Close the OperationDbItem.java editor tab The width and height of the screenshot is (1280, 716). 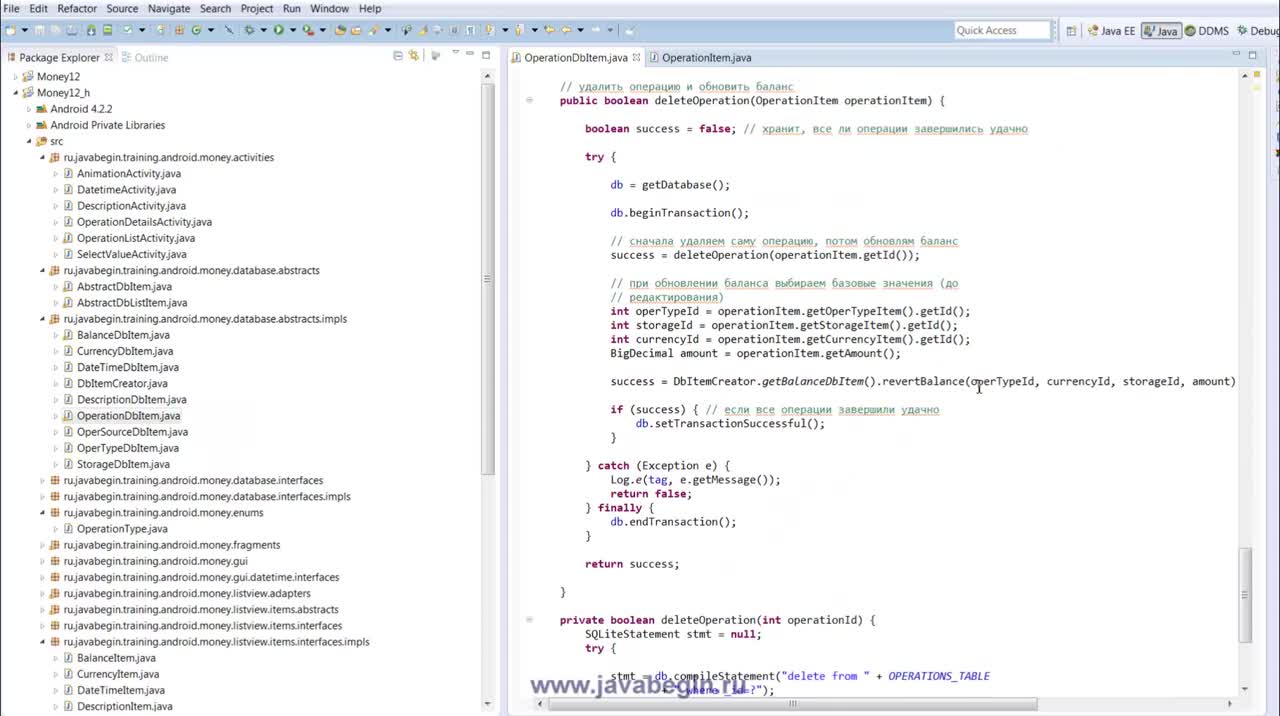point(636,58)
